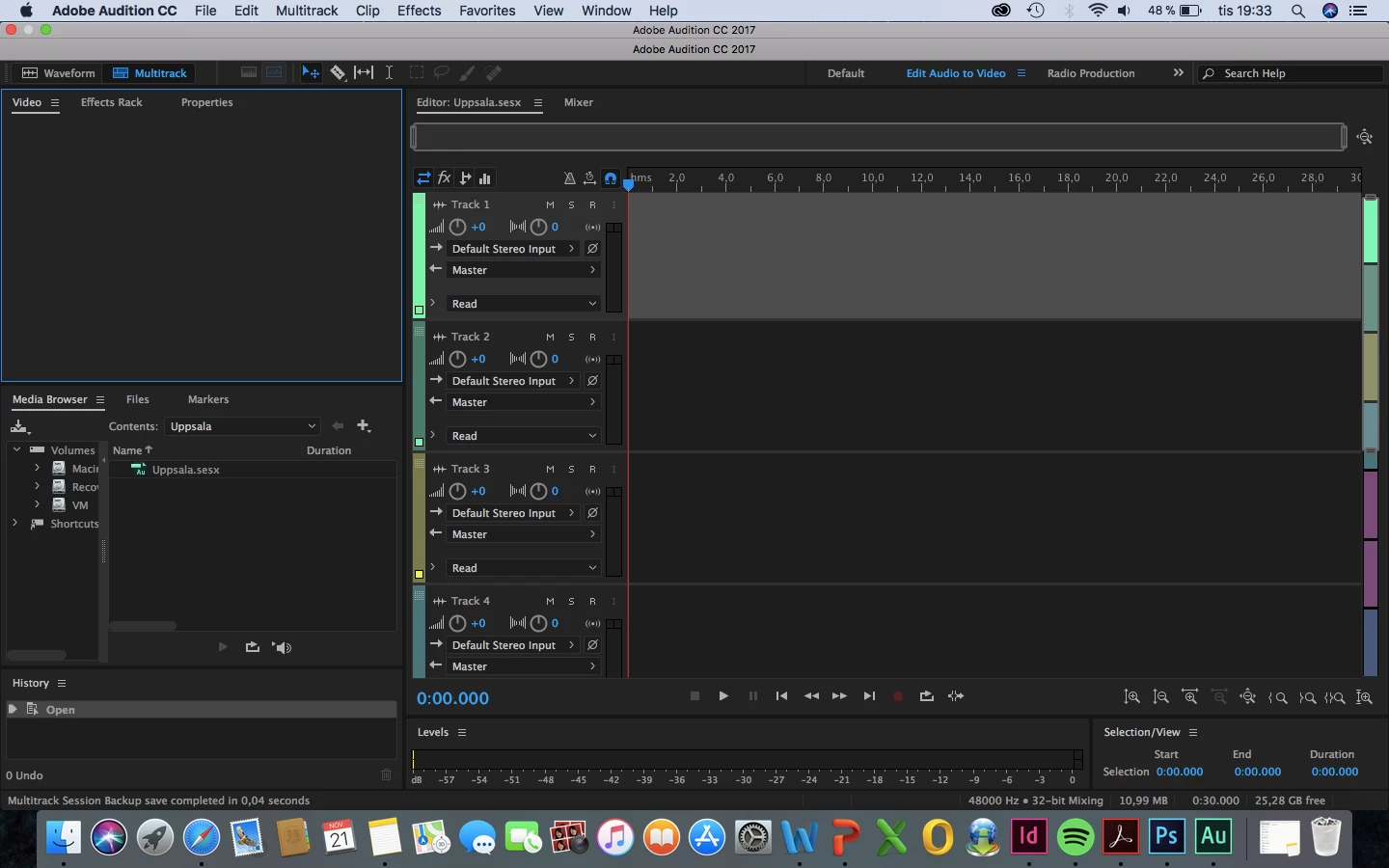The width and height of the screenshot is (1389, 868).
Task: Select Default workspace
Action: [846, 73]
